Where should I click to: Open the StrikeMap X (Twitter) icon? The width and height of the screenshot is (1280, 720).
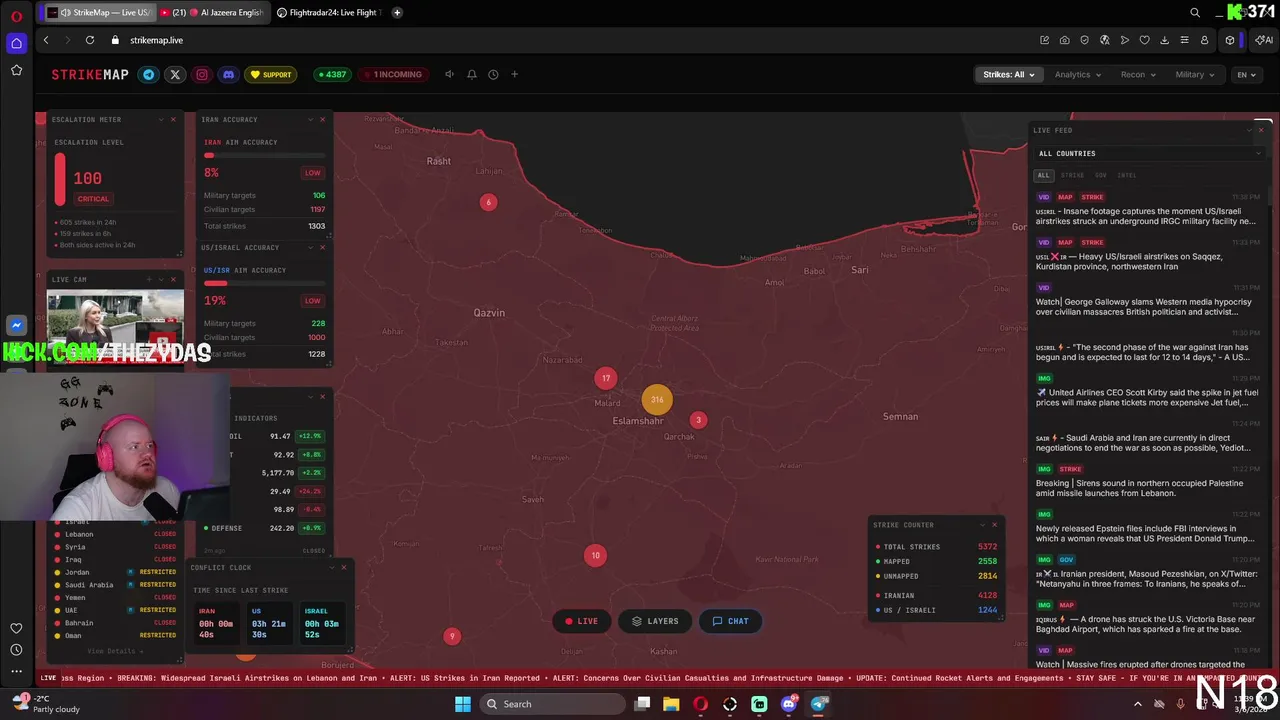click(175, 74)
